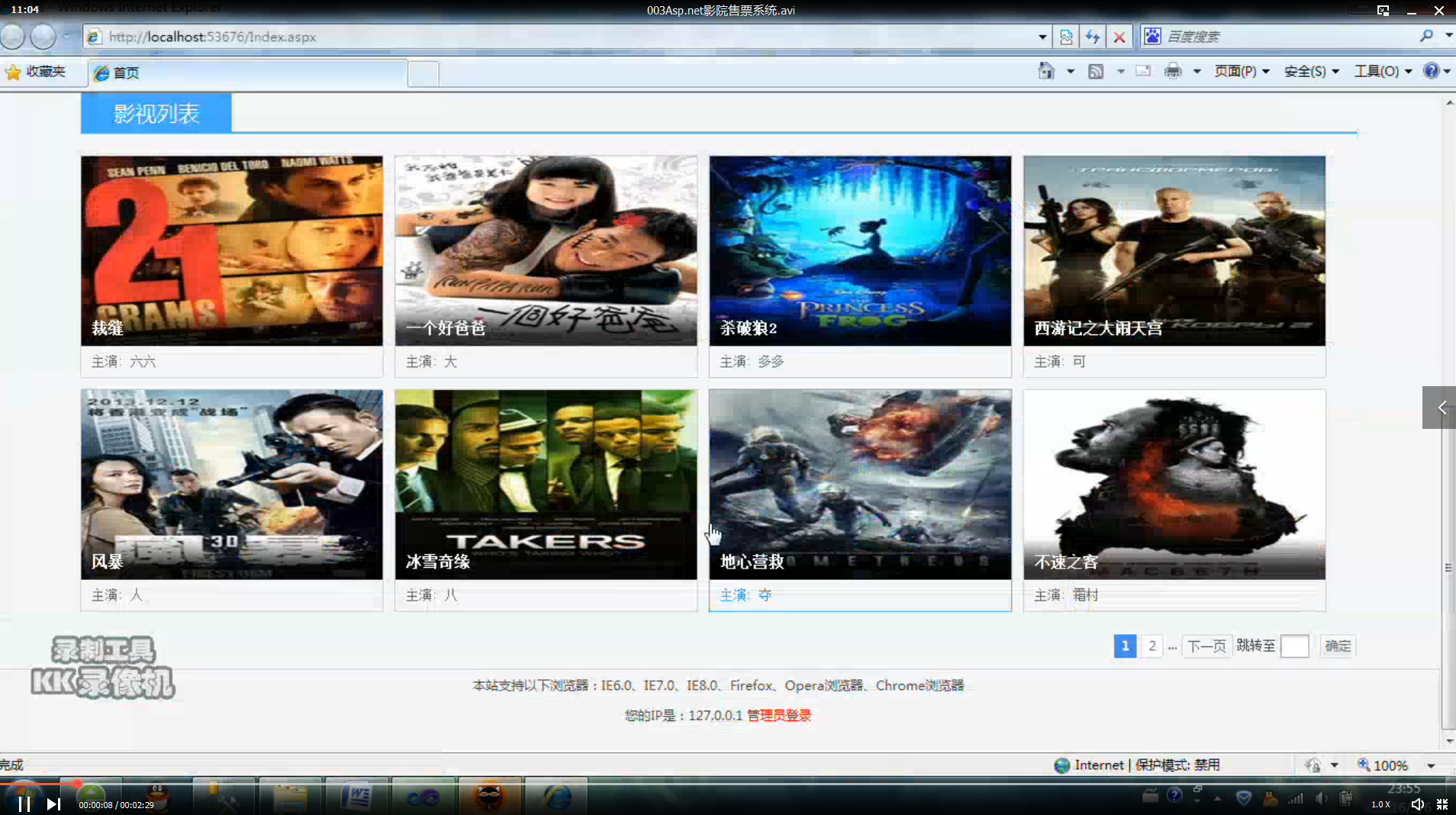
Task: Expand the Home button dropdown arrow
Action: point(1071,72)
